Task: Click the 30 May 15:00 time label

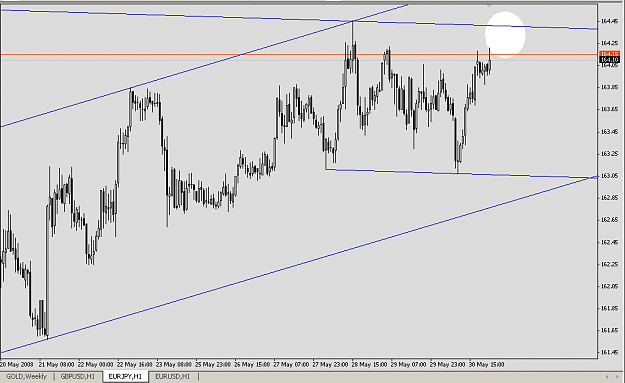Action: [x=486, y=365]
